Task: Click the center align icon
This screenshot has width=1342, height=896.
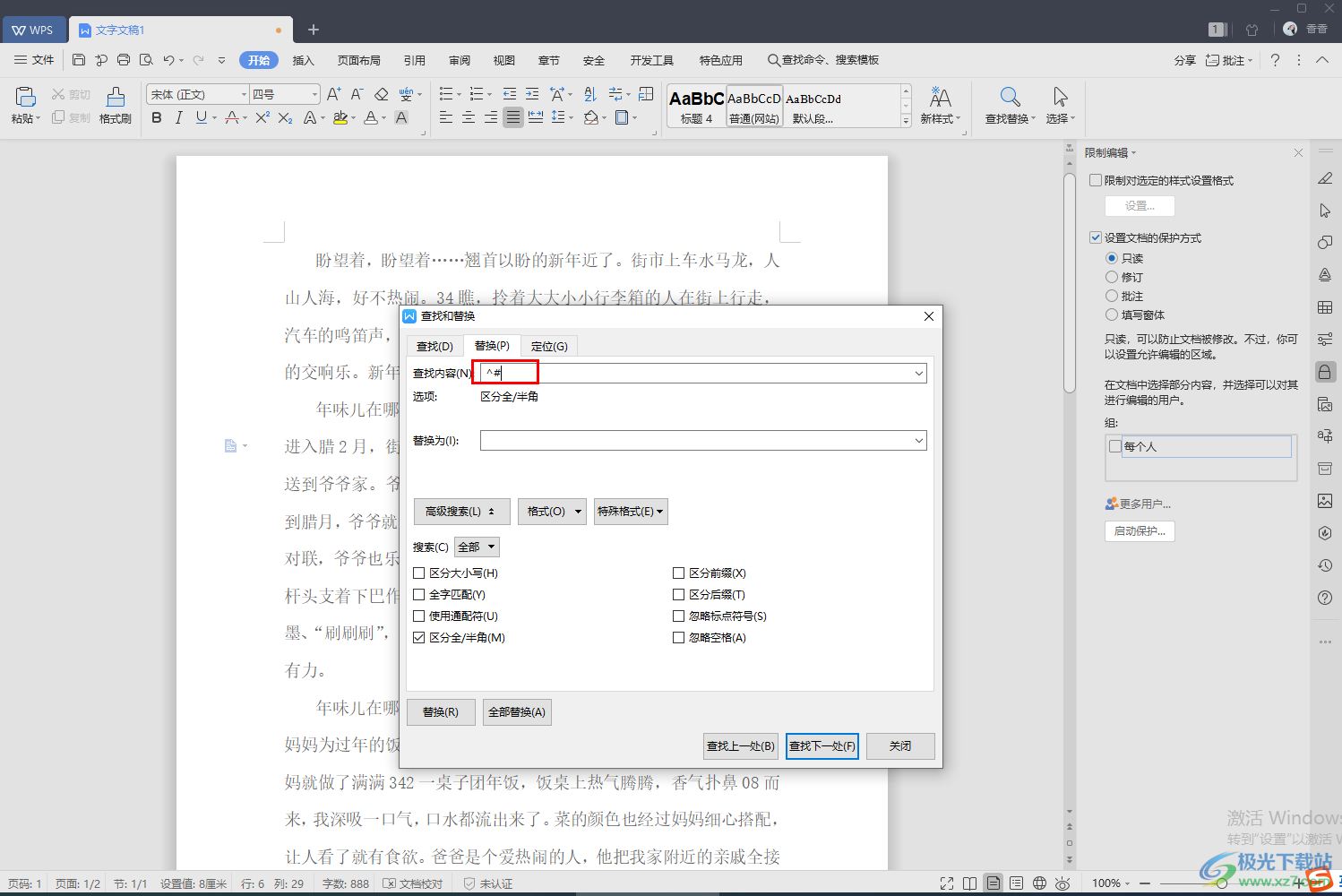Action: tap(469, 117)
